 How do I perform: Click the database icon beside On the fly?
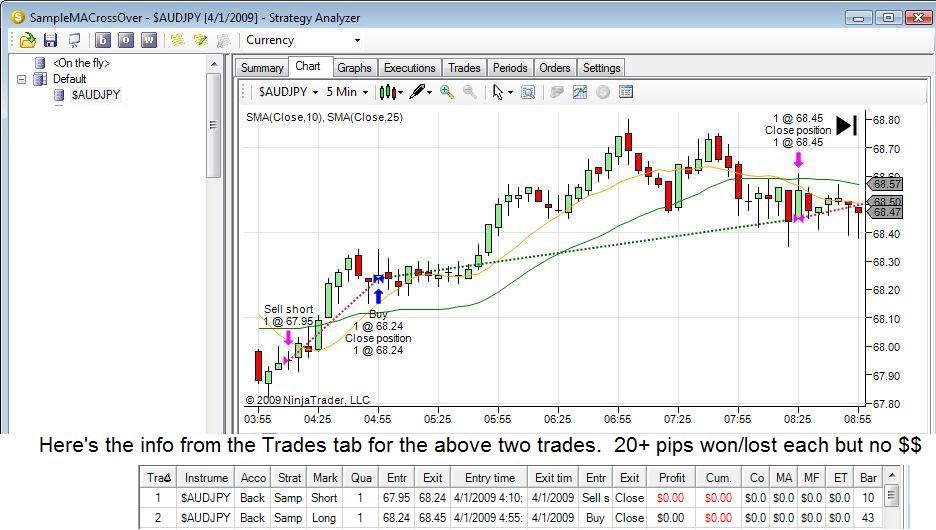click(41, 63)
